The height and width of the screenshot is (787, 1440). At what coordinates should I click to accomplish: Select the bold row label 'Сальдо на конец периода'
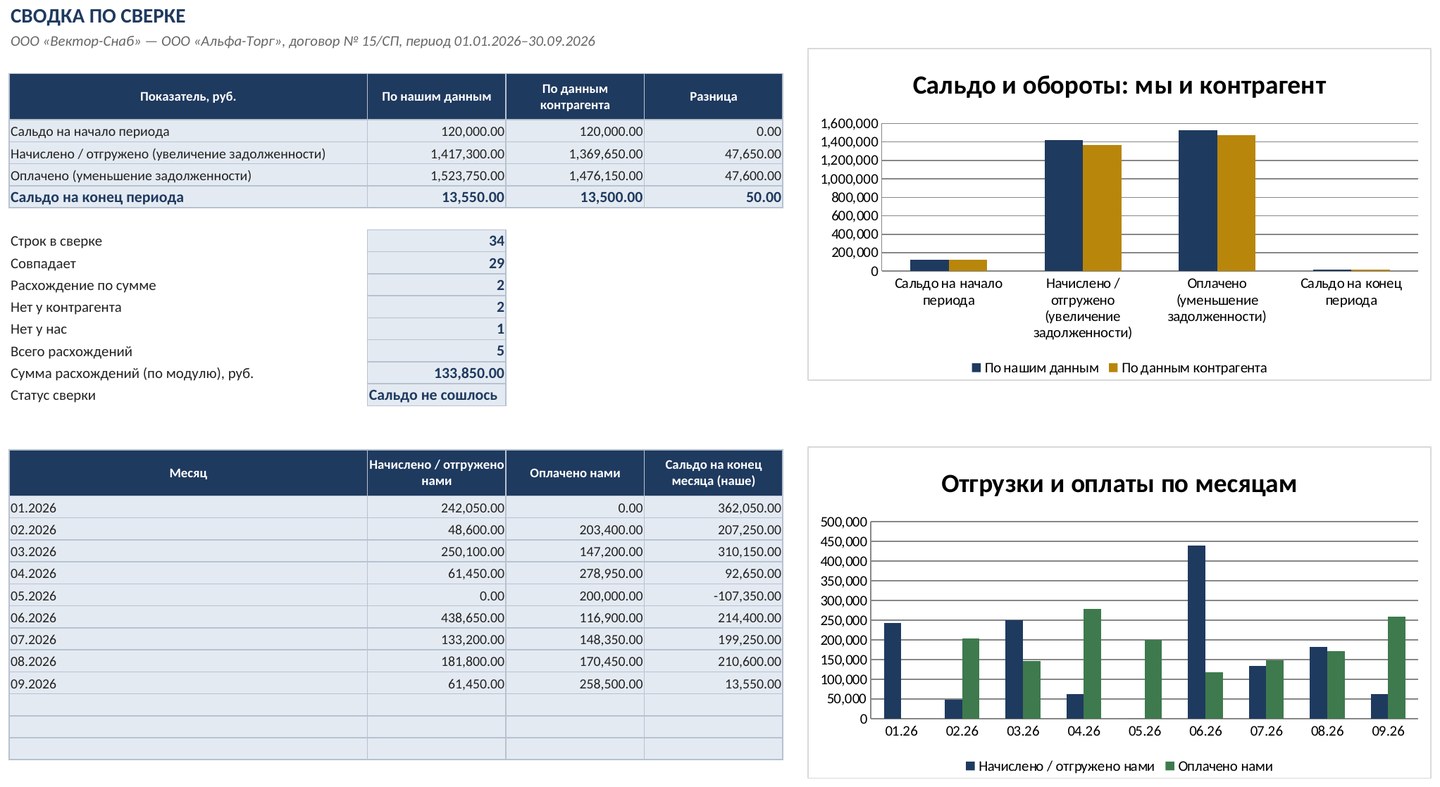[x=188, y=197]
